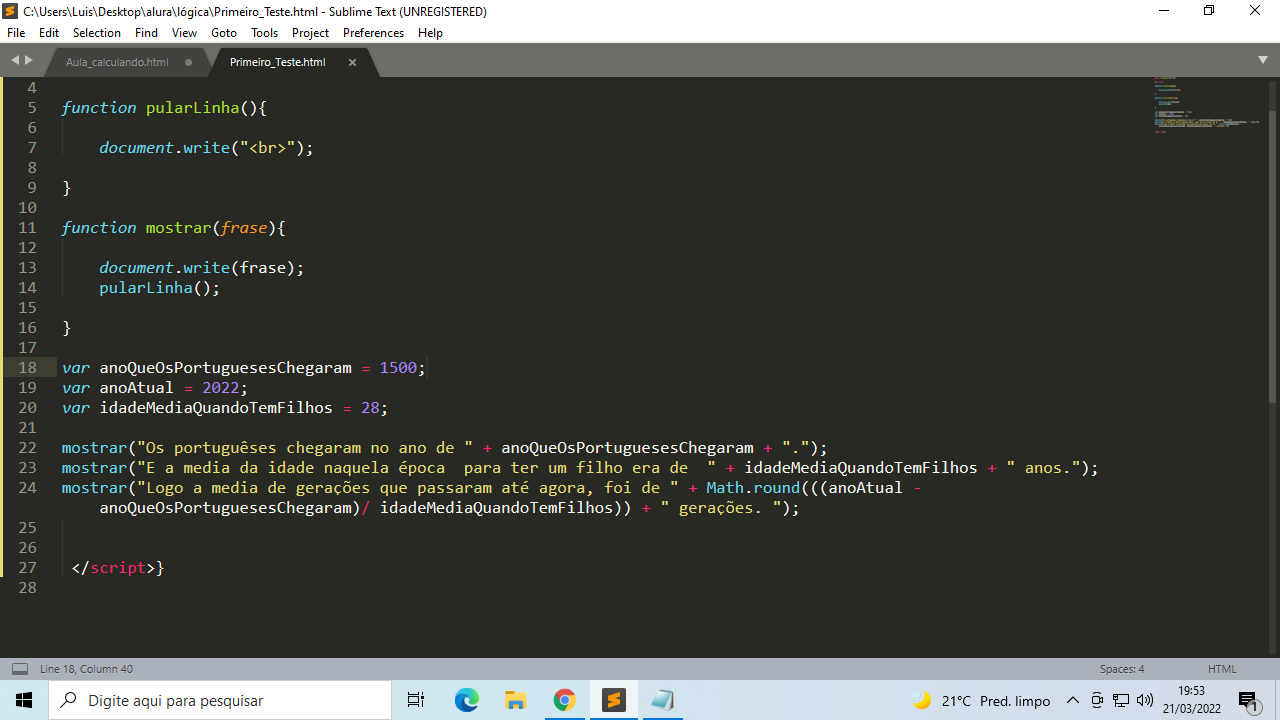
Task: Show hidden system tray icons
Action: 1073,700
